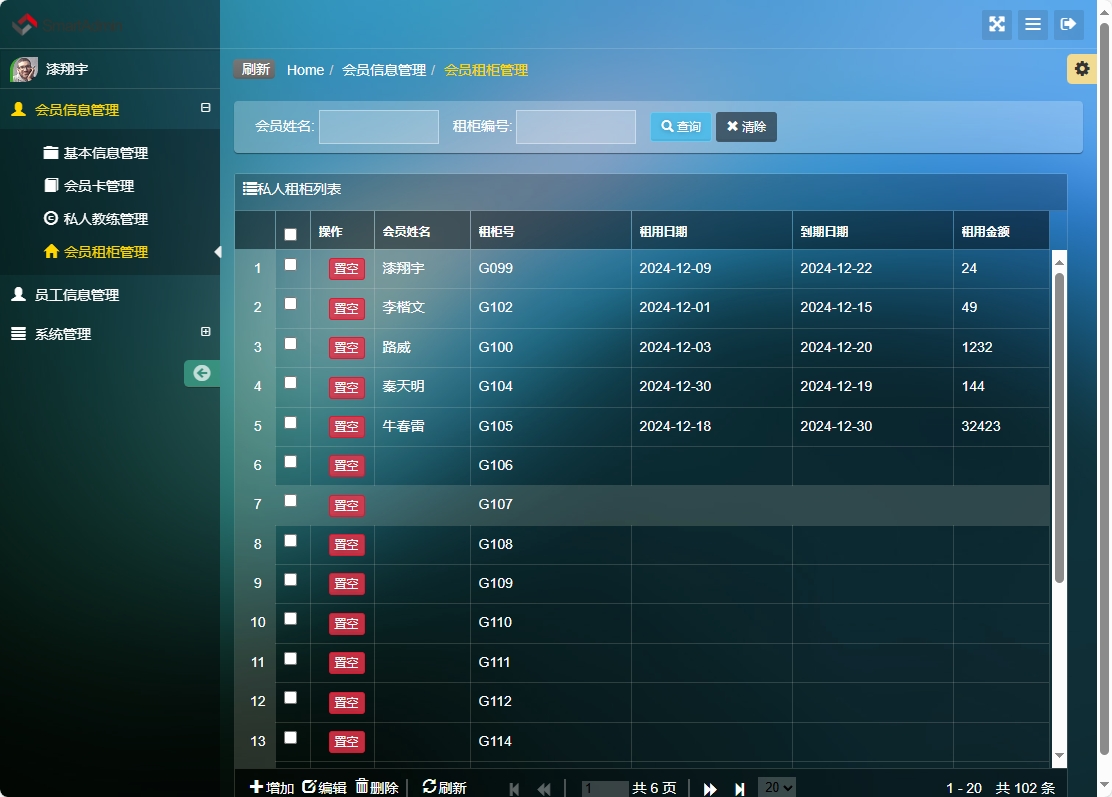Click the table vertical scrollbar thumb

[x=1059, y=428]
